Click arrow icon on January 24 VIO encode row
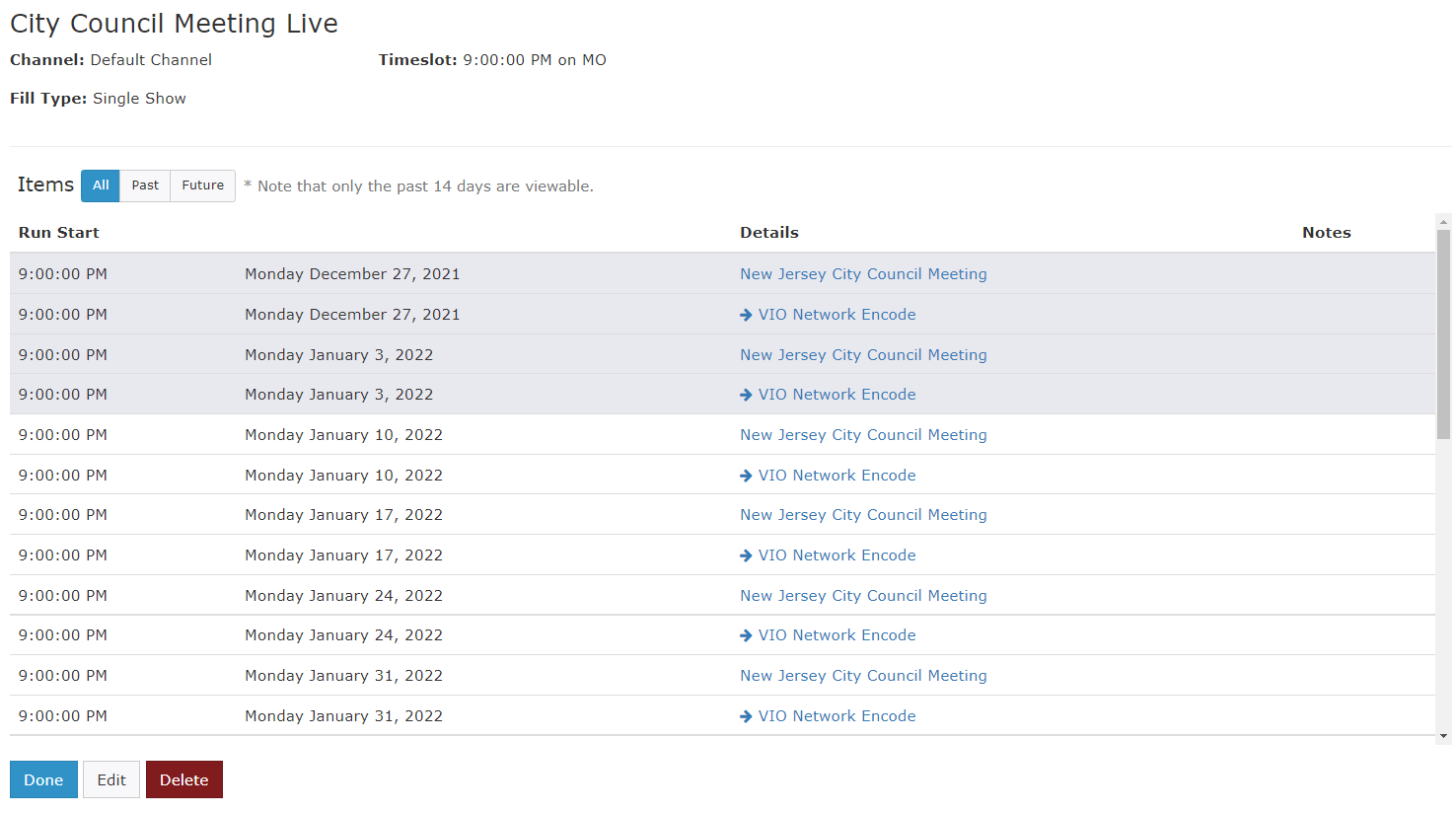 click(746, 635)
